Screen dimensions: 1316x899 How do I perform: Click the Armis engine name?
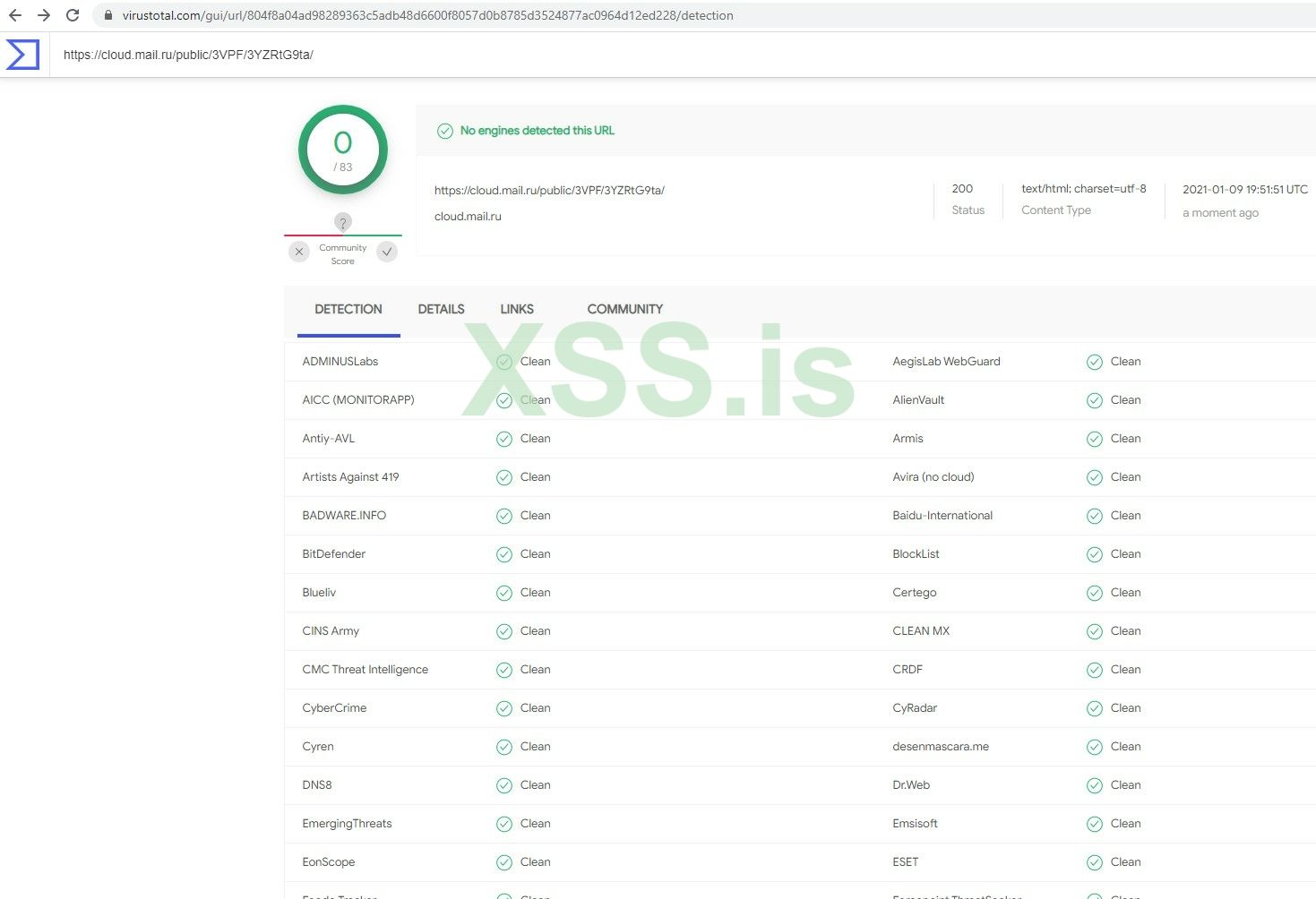(x=907, y=439)
